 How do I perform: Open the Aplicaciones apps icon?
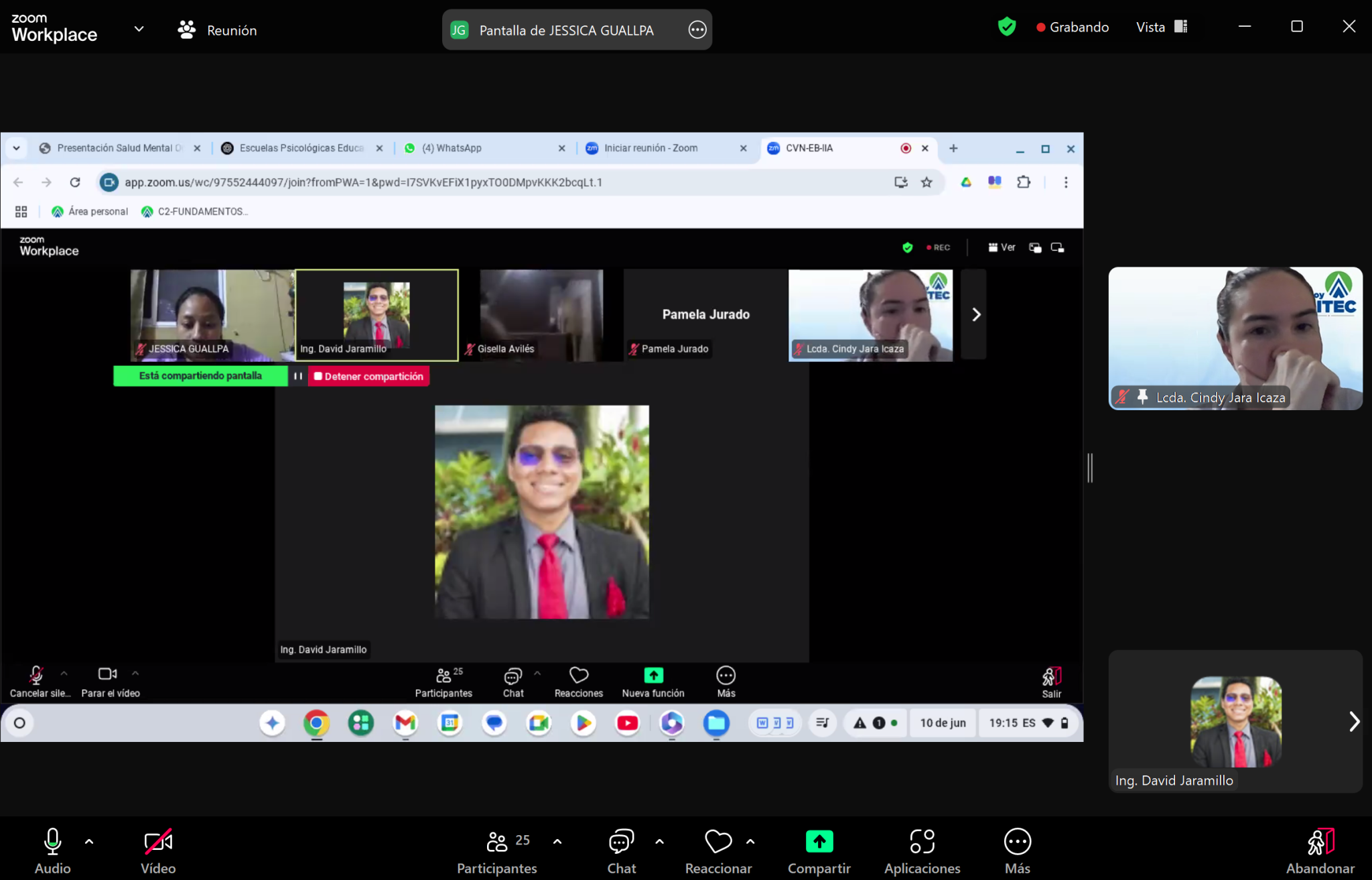coord(922,842)
